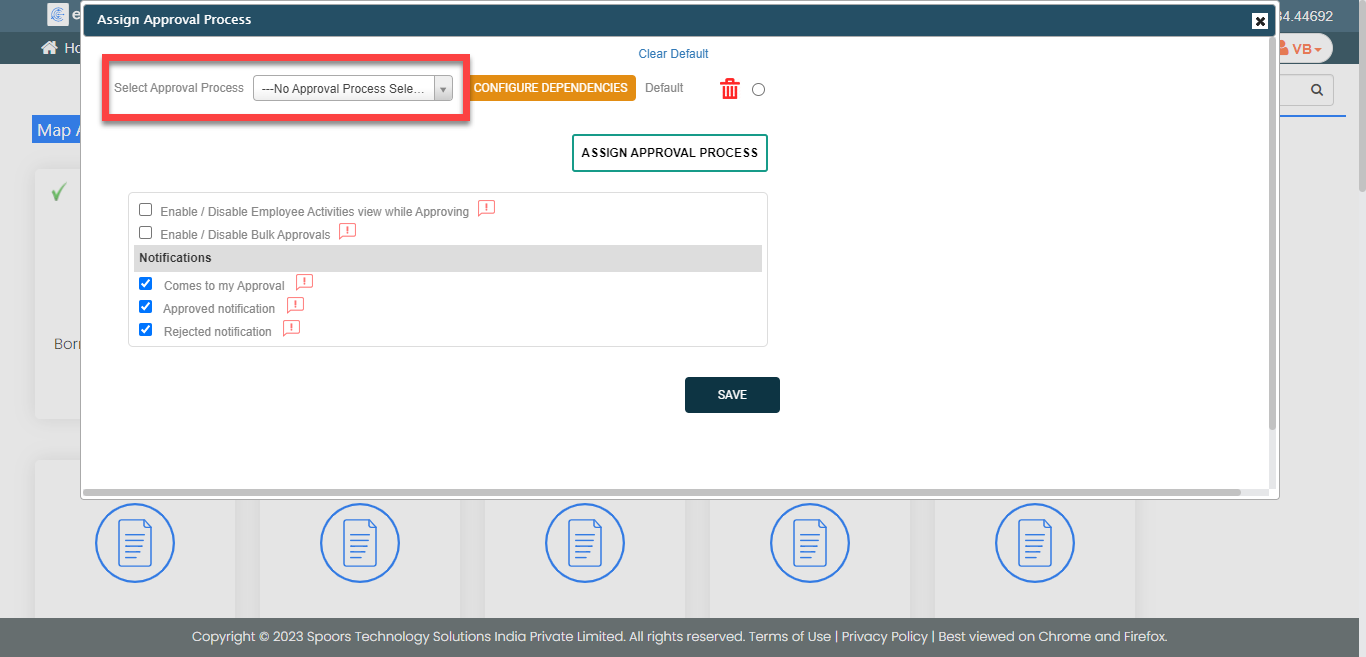Click info icon beside Employee Activities view

pos(486,209)
